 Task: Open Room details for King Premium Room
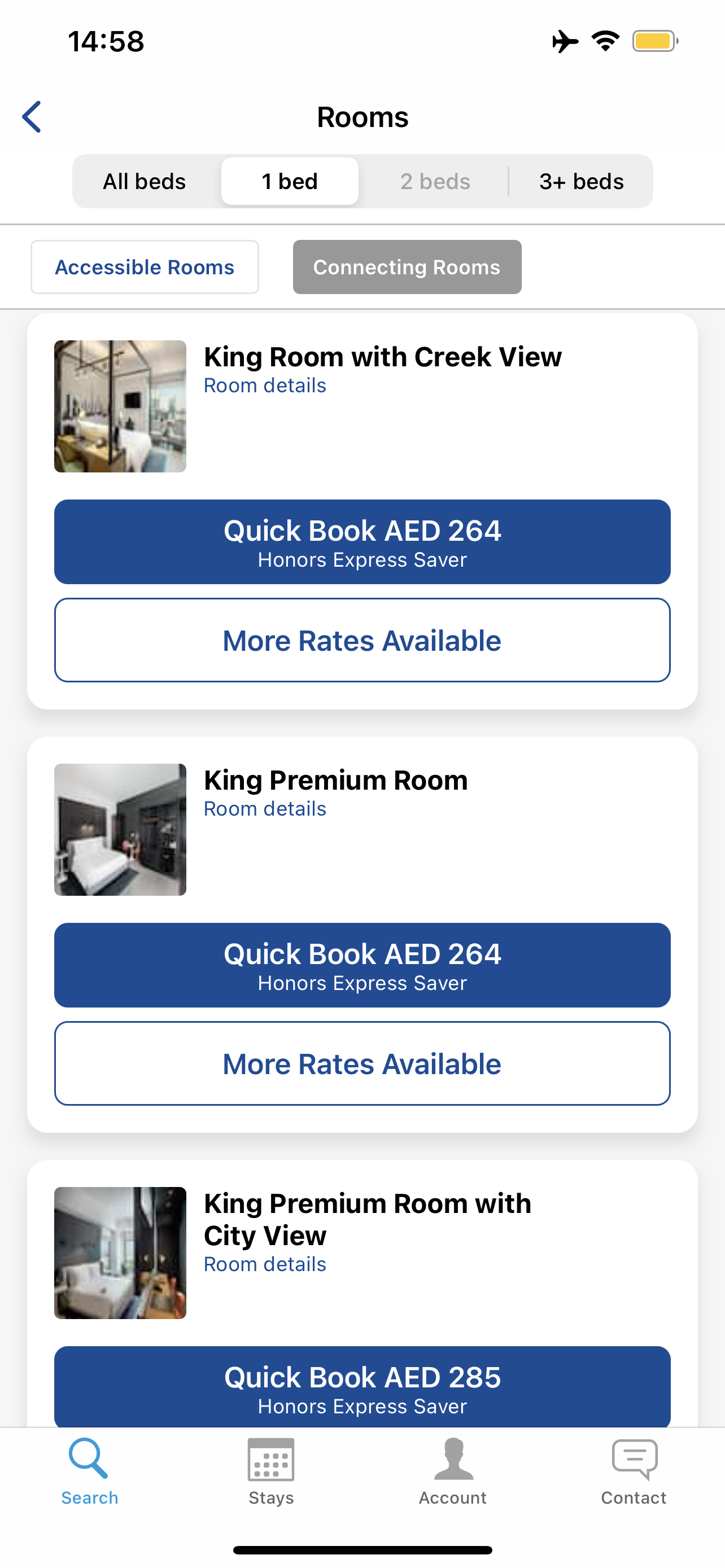[x=265, y=809]
